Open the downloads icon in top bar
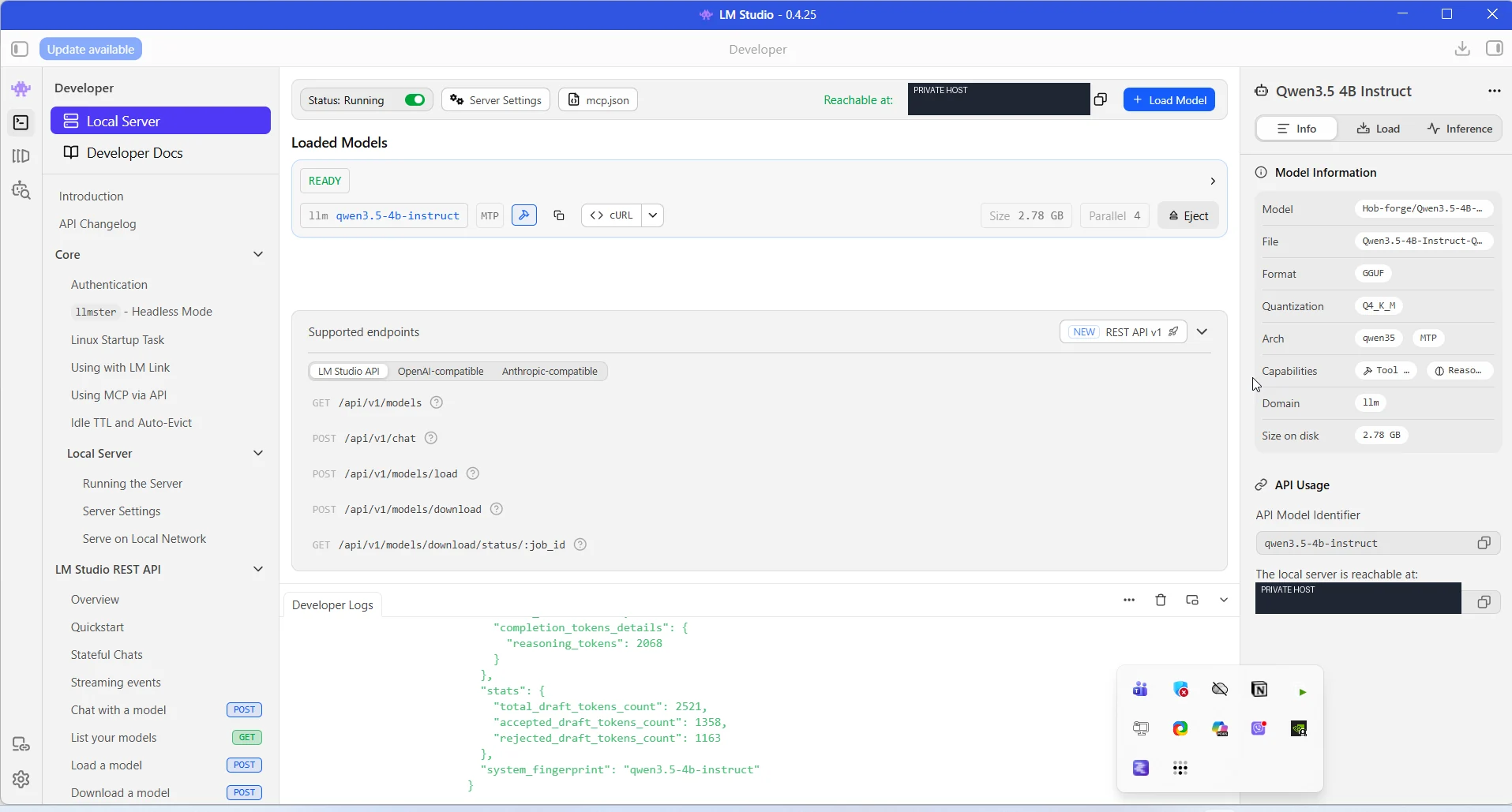 coord(1462,49)
